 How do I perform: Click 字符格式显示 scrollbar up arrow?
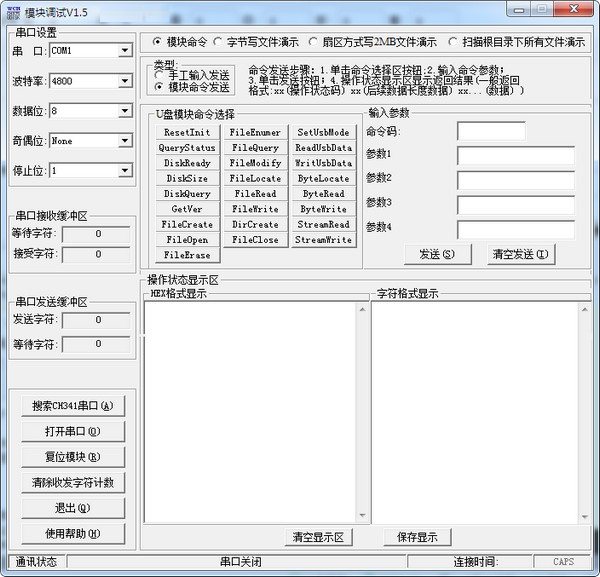coord(584,309)
